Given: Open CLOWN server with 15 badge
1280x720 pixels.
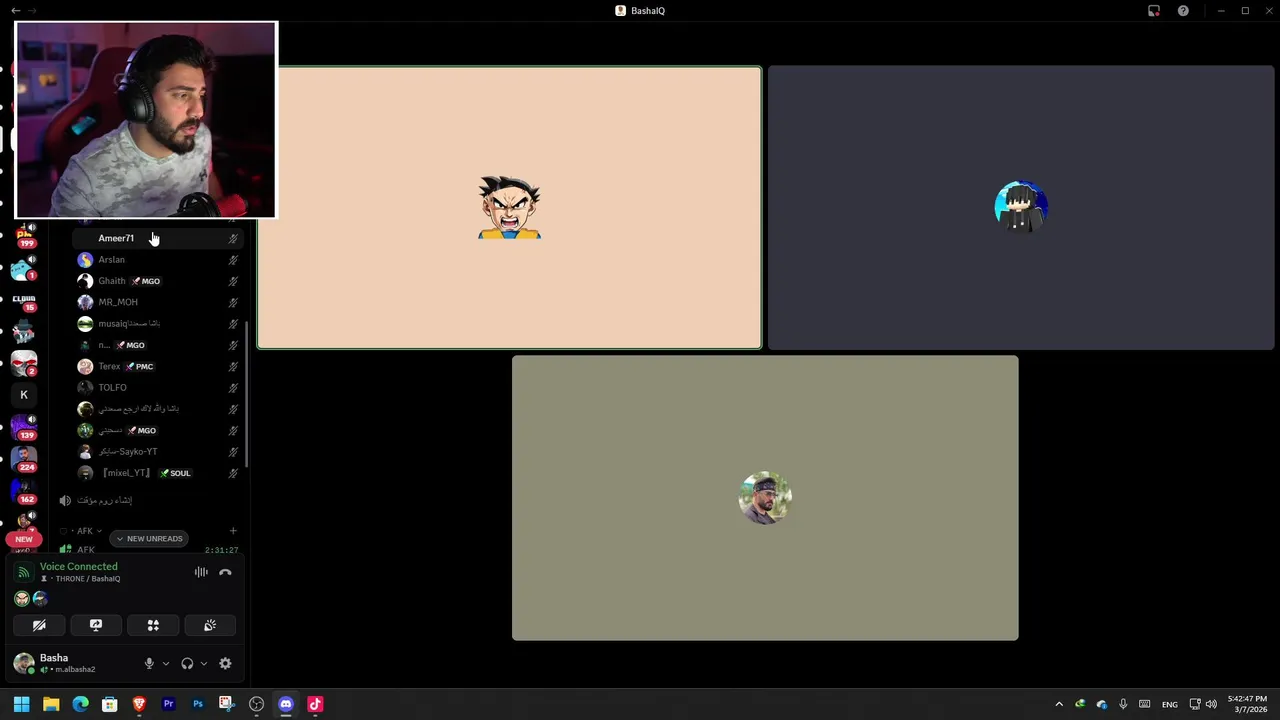Looking at the screenshot, I should 24,300.
